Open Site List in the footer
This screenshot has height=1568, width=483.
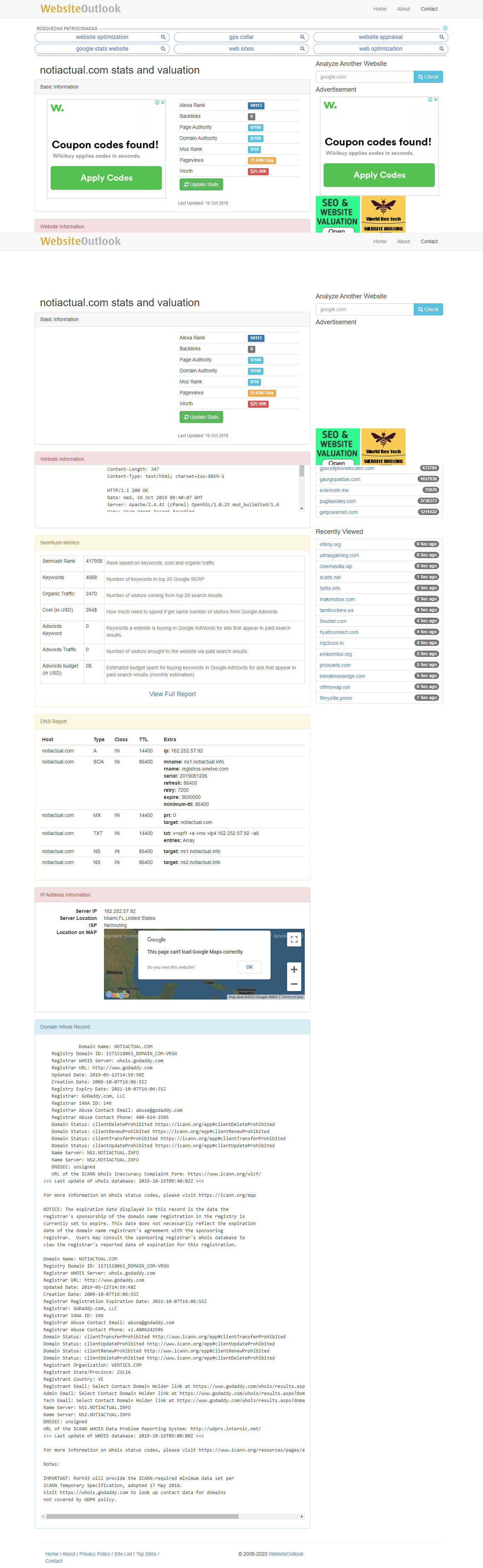click(x=123, y=1553)
